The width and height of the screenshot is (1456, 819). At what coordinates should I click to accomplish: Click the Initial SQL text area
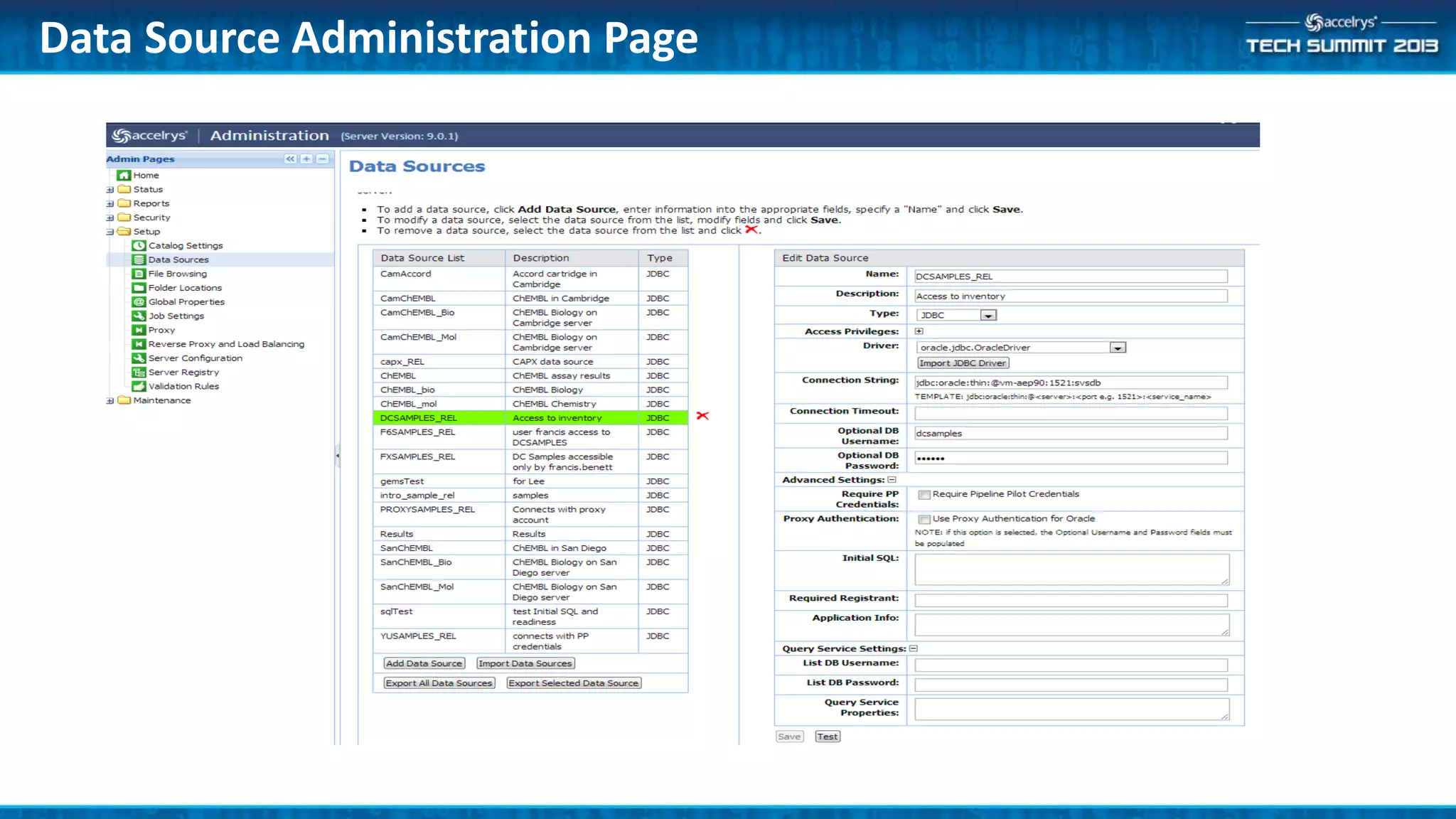point(1071,569)
